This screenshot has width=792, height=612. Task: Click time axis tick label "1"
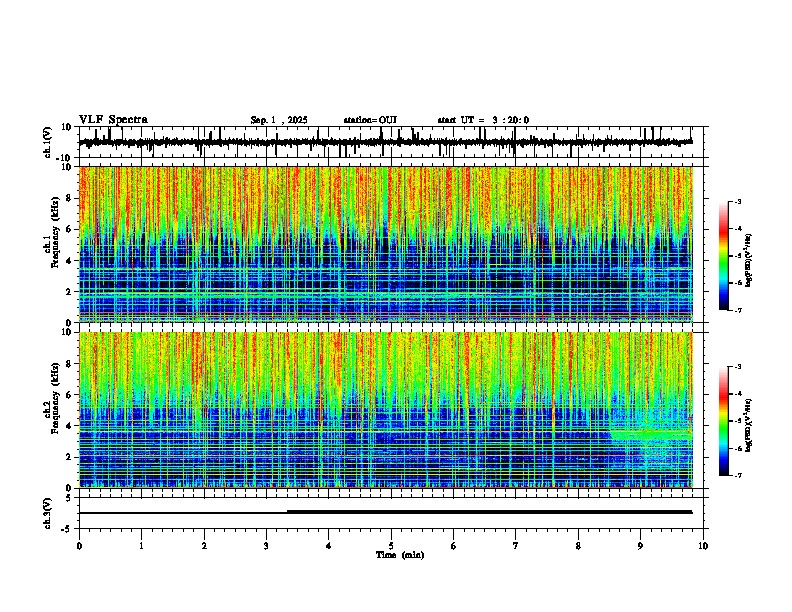[x=142, y=546]
